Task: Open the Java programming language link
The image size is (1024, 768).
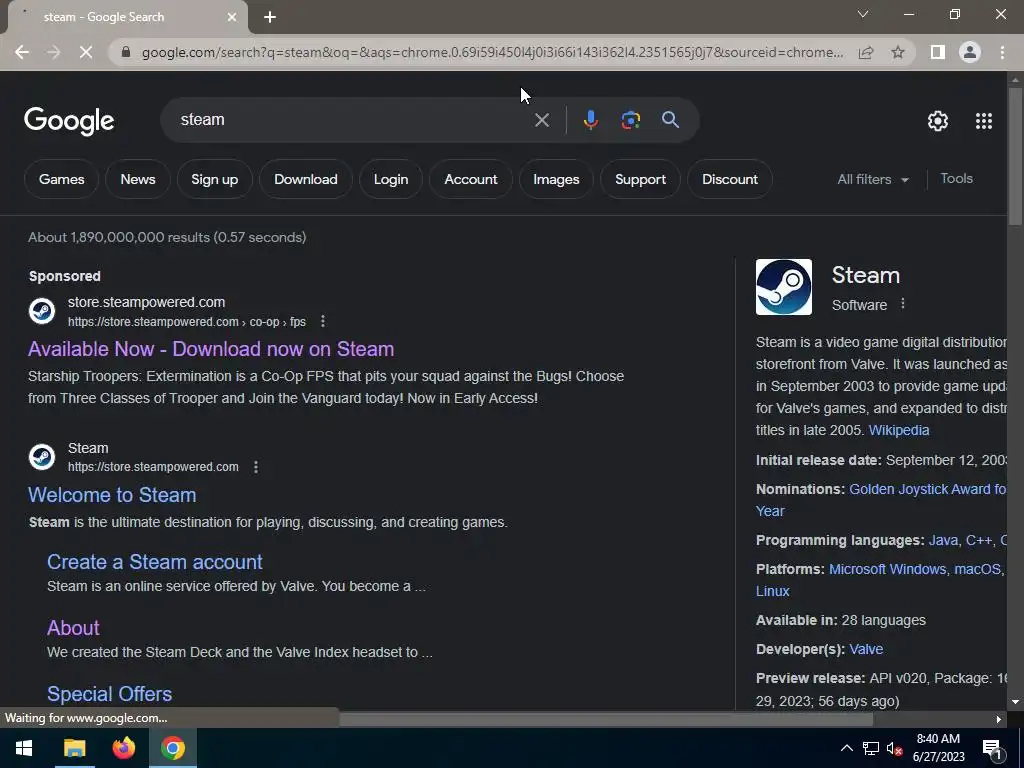Action: 943,540
